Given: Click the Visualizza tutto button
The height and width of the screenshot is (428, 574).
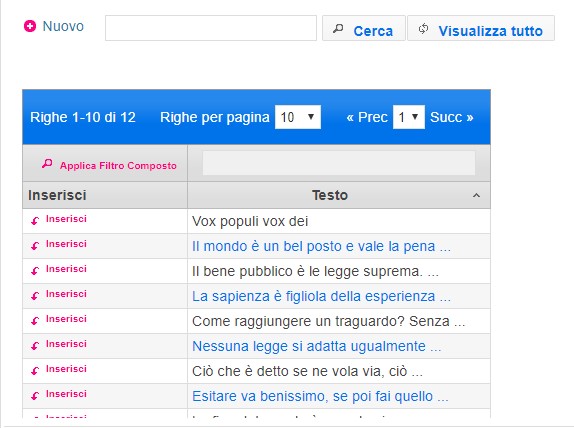Looking at the screenshot, I should point(481,28).
